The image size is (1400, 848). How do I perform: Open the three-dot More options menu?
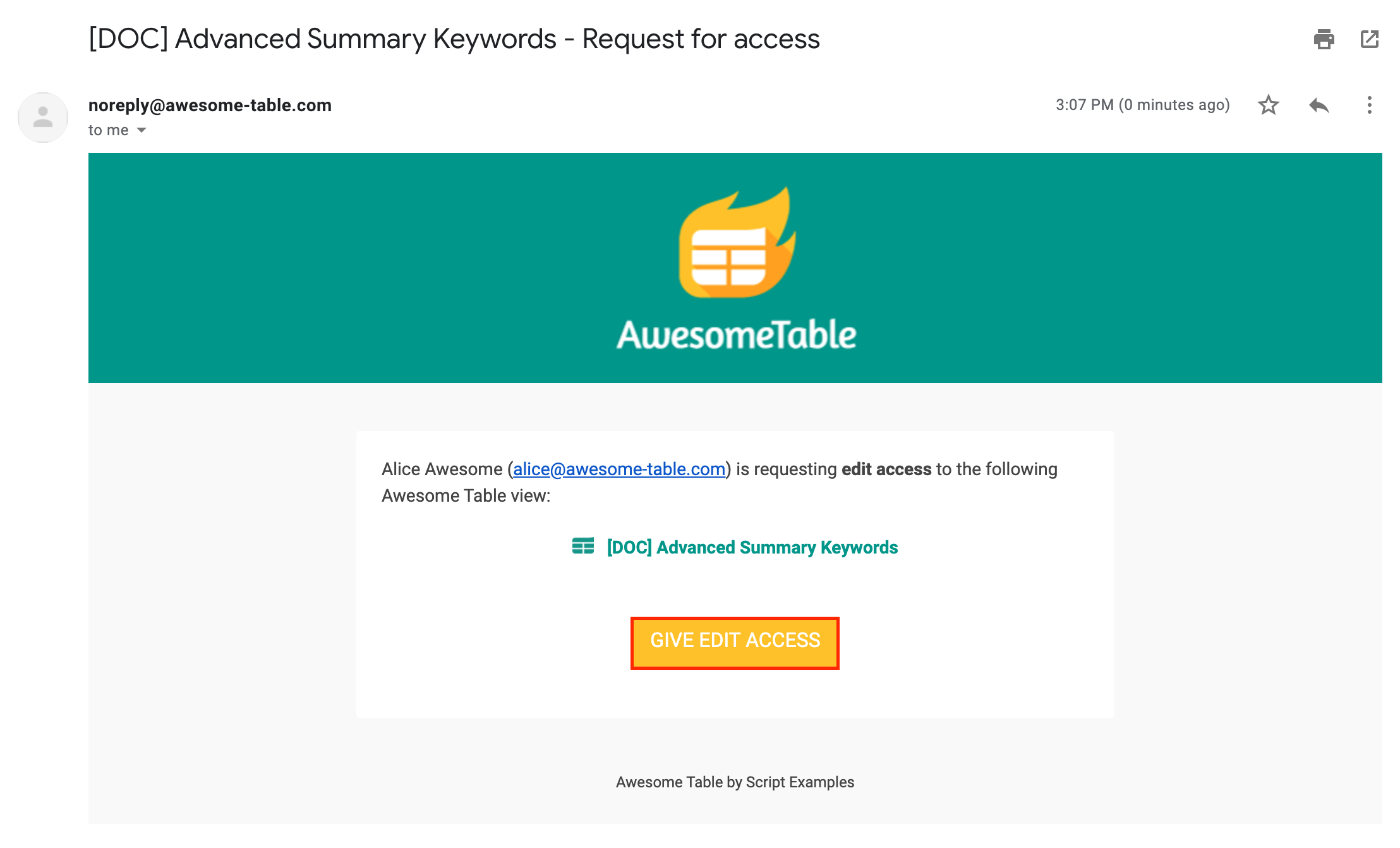click(x=1370, y=105)
